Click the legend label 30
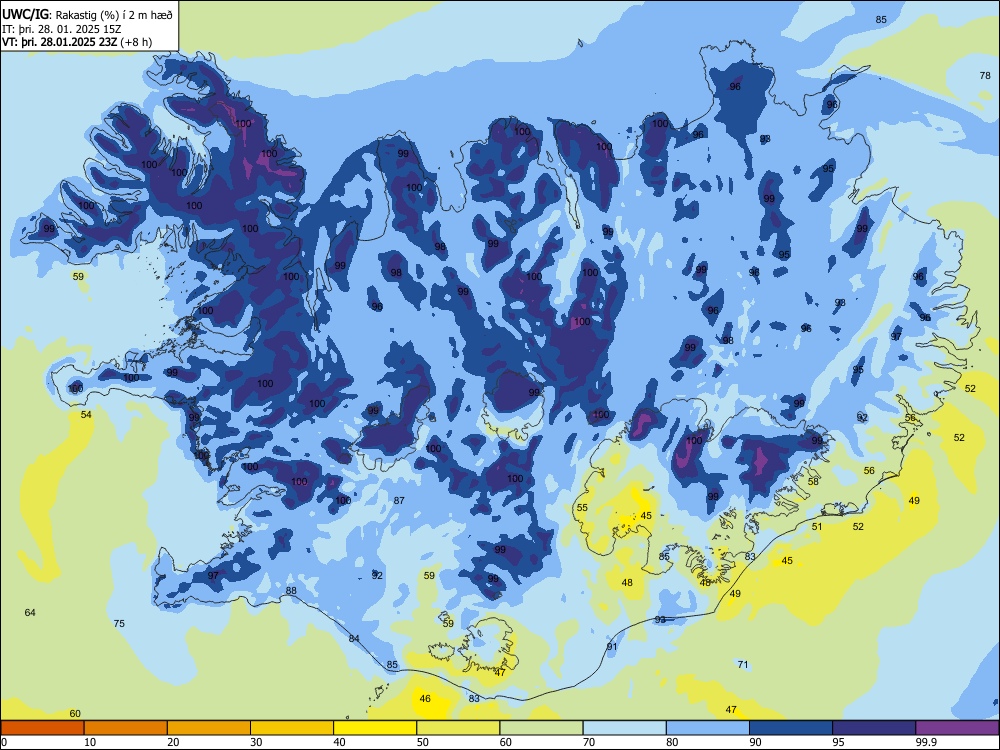The width and height of the screenshot is (1000, 750). (x=256, y=742)
